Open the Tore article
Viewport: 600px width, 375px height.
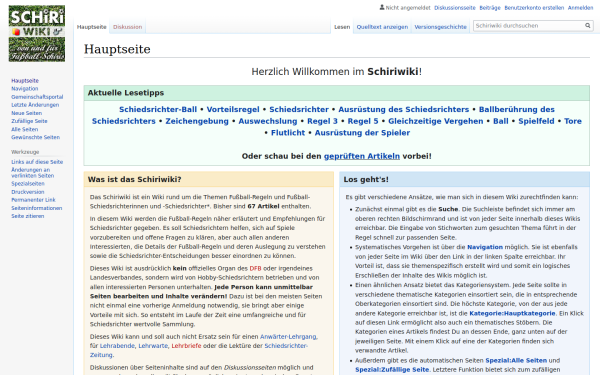pyautogui.click(x=573, y=121)
